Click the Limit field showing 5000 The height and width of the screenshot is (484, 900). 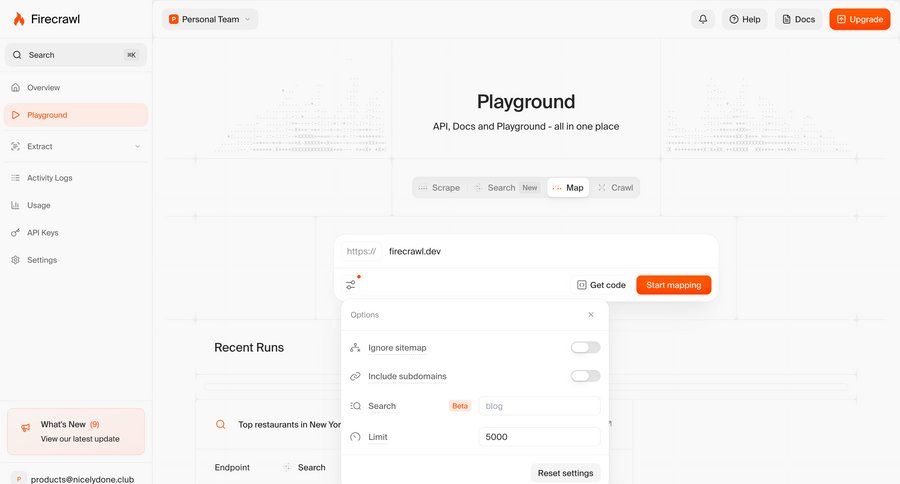[540, 437]
